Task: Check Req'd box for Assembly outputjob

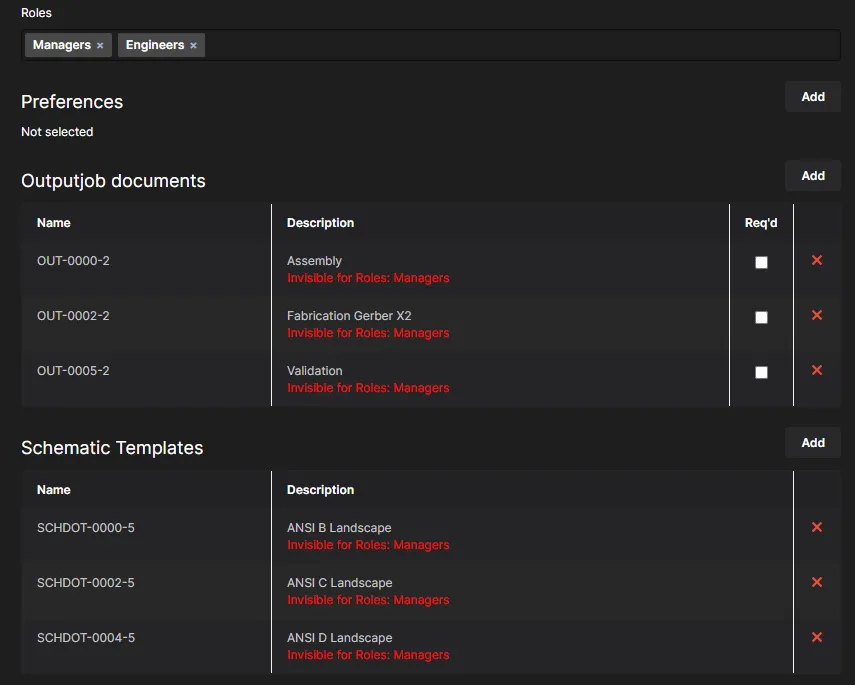Action: pos(761,262)
